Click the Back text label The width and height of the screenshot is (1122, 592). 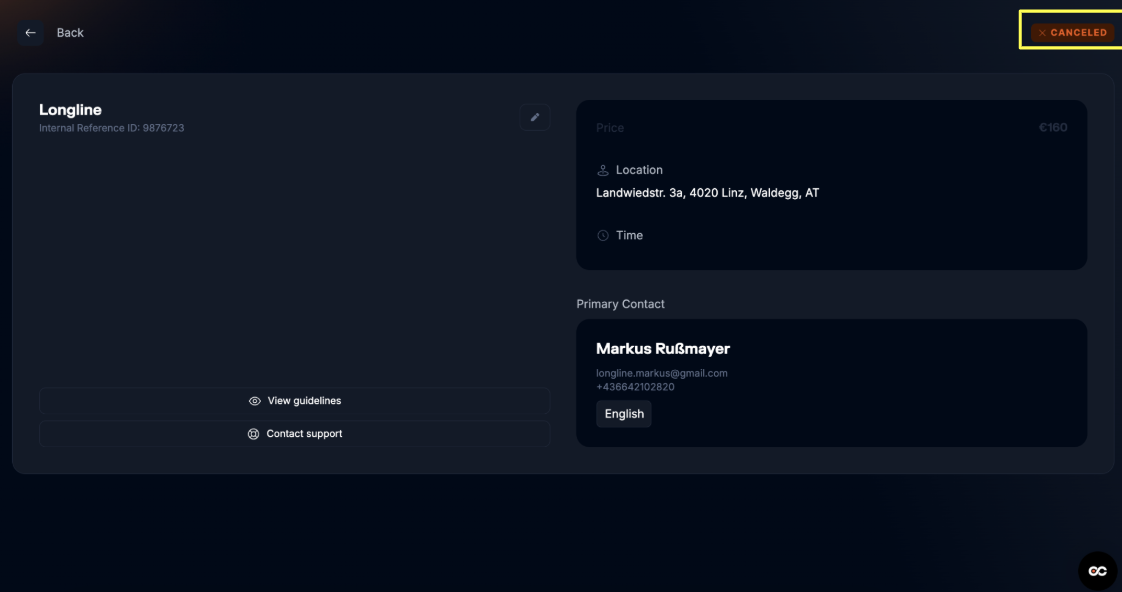[x=70, y=33]
